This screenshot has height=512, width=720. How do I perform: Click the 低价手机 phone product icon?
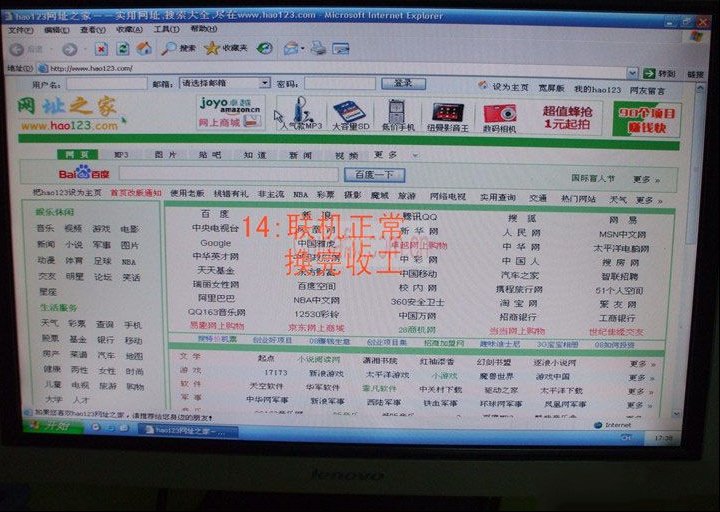[398, 115]
